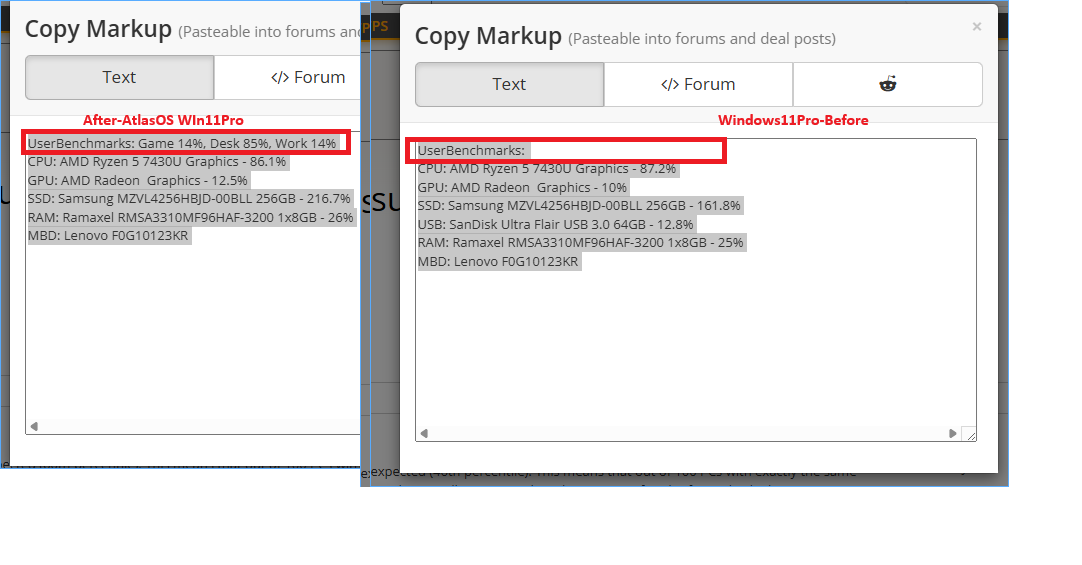Click 'UserBenchmarks: Game 14%, Desk 85%, Work 14%' line
Image resolution: width=1082 pixels, height=565 pixels.
point(182,143)
